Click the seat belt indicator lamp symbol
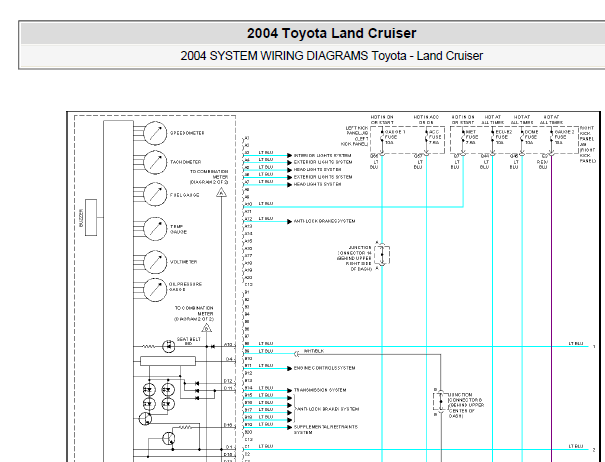Screen dimensions: 605x462 169,346
